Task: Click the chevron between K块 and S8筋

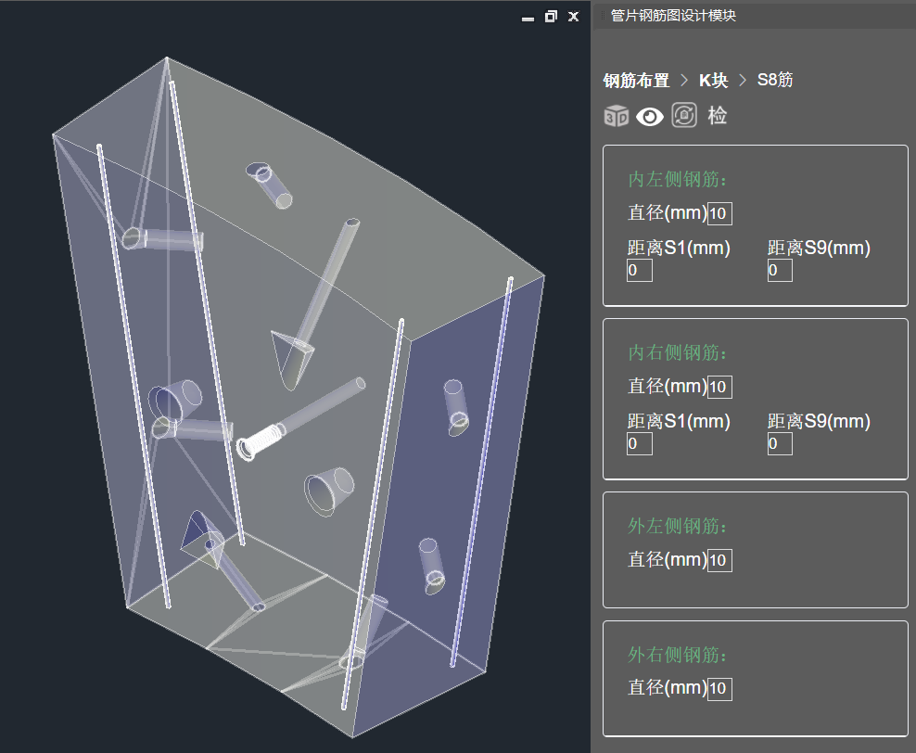Action: point(742,80)
